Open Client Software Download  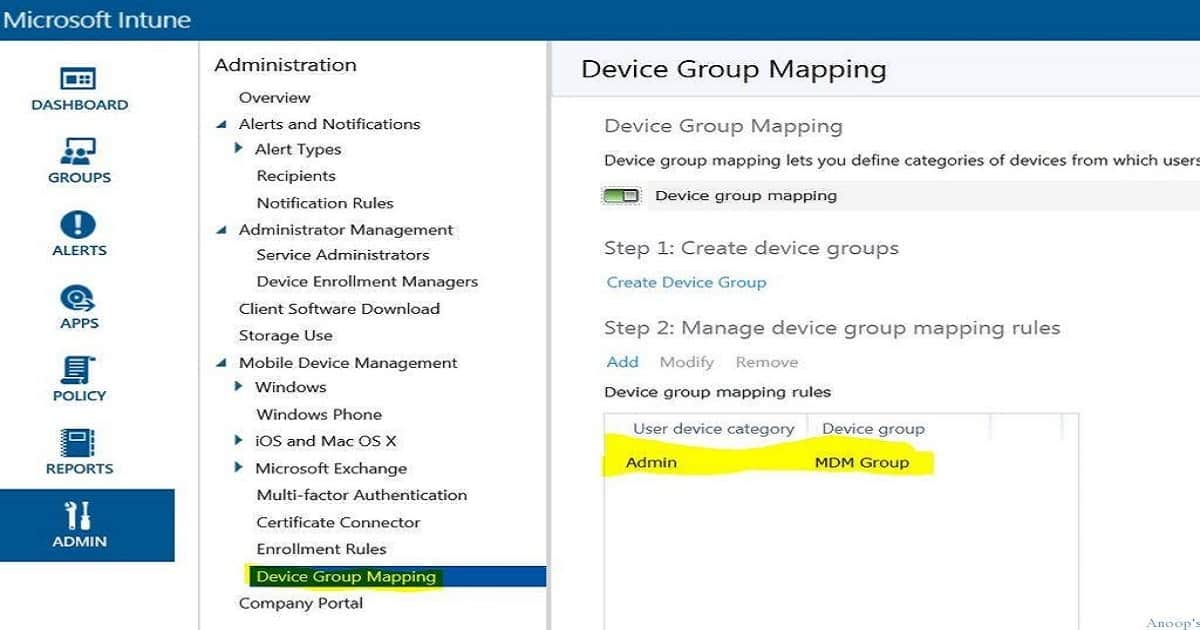[339, 309]
